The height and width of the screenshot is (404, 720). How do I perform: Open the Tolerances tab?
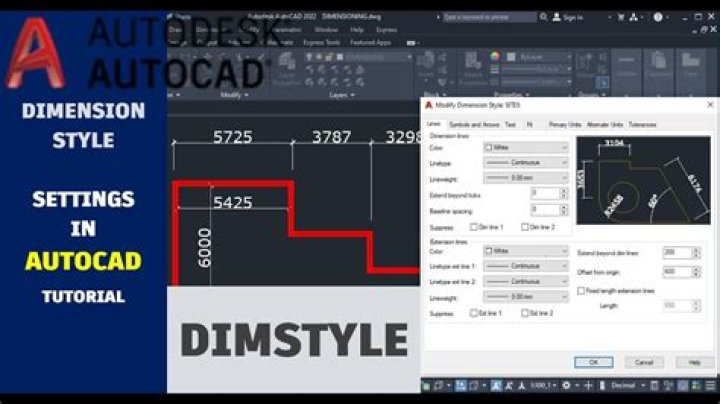pos(642,124)
